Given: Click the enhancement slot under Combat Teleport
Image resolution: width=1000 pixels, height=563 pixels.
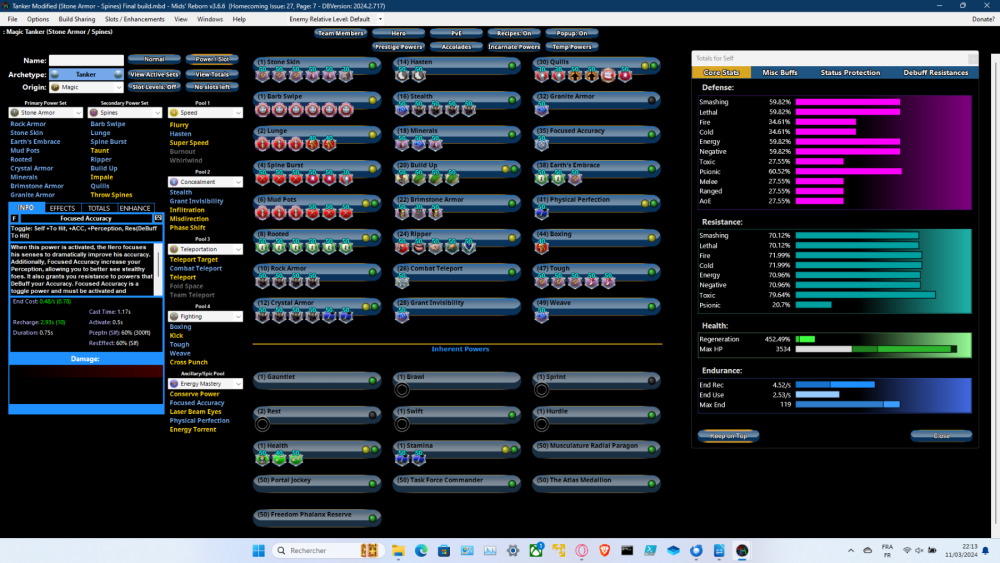Looking at the screenshot, I should tap(402, 282).
